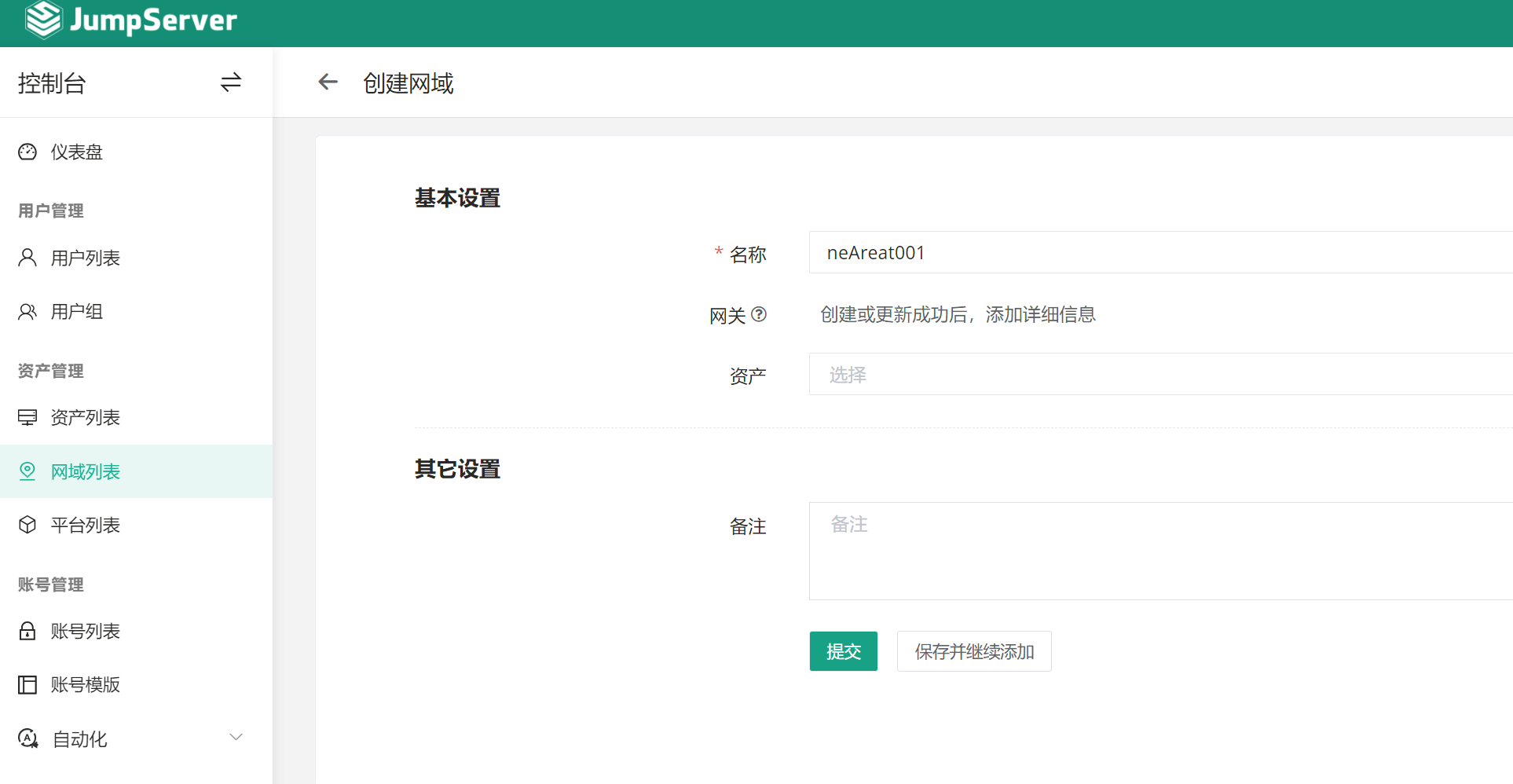Viewport: 1513px width, 784px height.
Task: Go to 自动化 menu item
Action: tap(79, 738)
